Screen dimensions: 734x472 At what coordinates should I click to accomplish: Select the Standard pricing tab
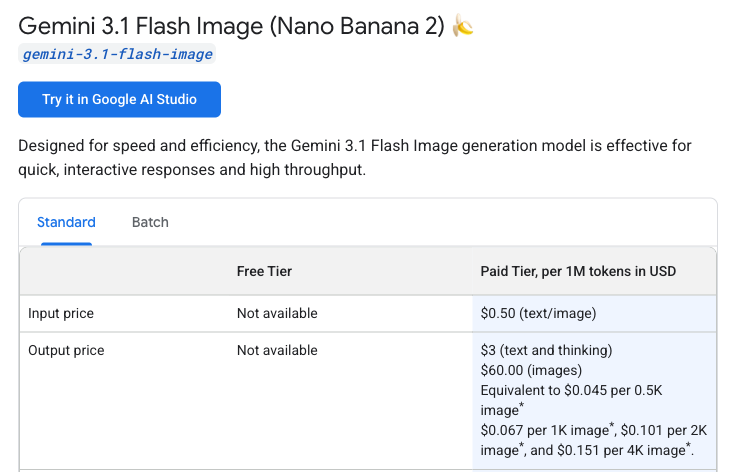[x=66, y=222]
